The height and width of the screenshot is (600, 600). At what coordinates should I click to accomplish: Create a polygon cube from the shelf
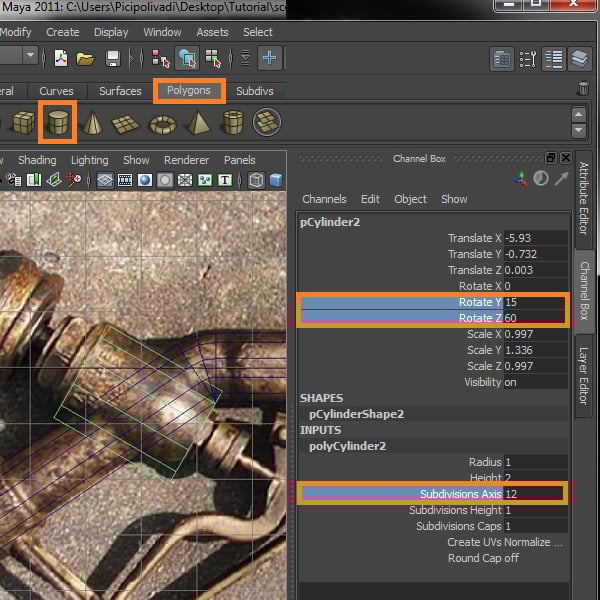[x=22, y=123]
